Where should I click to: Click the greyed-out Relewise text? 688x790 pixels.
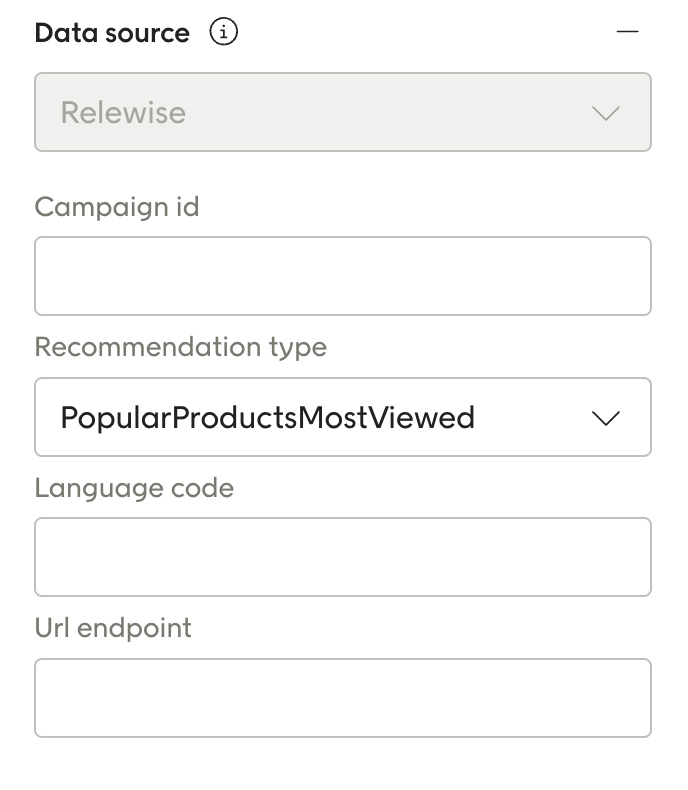tap(123, 112)
